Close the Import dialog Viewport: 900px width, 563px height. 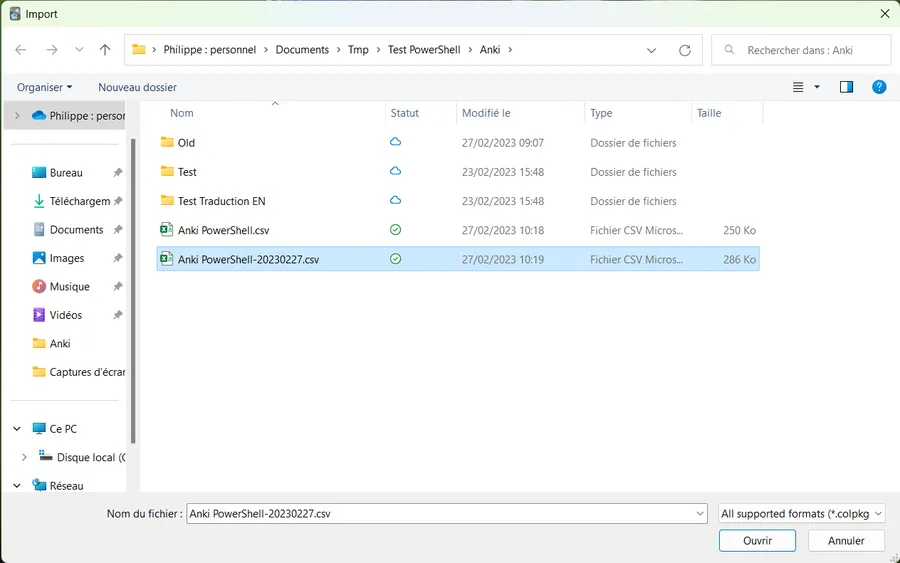coord(885,14)
